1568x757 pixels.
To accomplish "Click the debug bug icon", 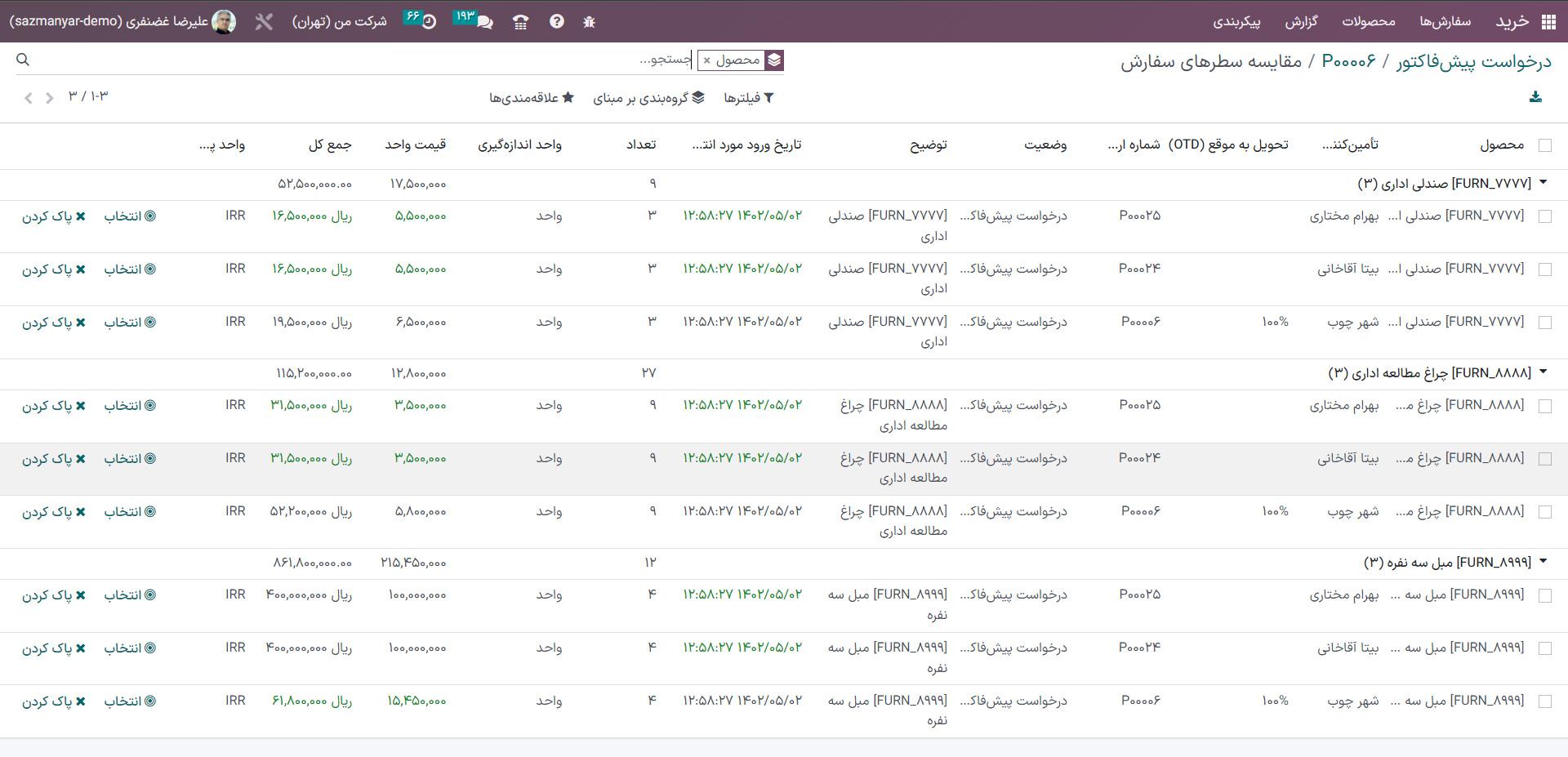I will tap(589, 22).
